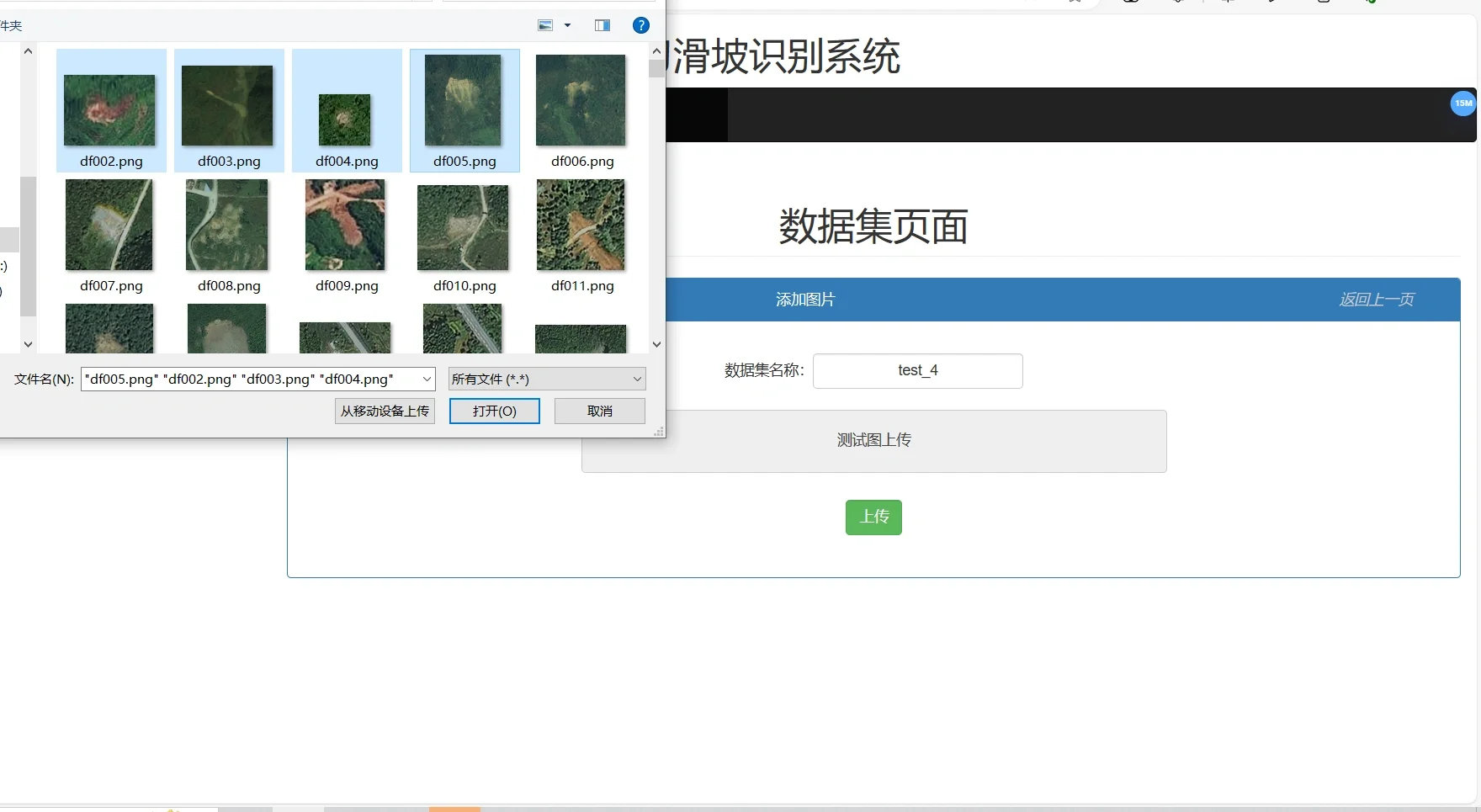The height and width of the screenshot is (812, 1481).
Task: Click the 打开(O) button
Action: (494, 411)
